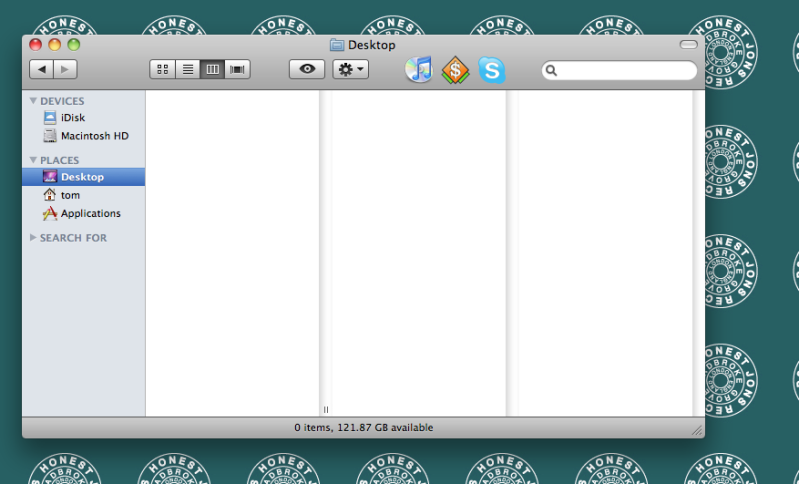Expand the SEARCH FOR section triangle
799x484 pixels.
tap(33, 237)
